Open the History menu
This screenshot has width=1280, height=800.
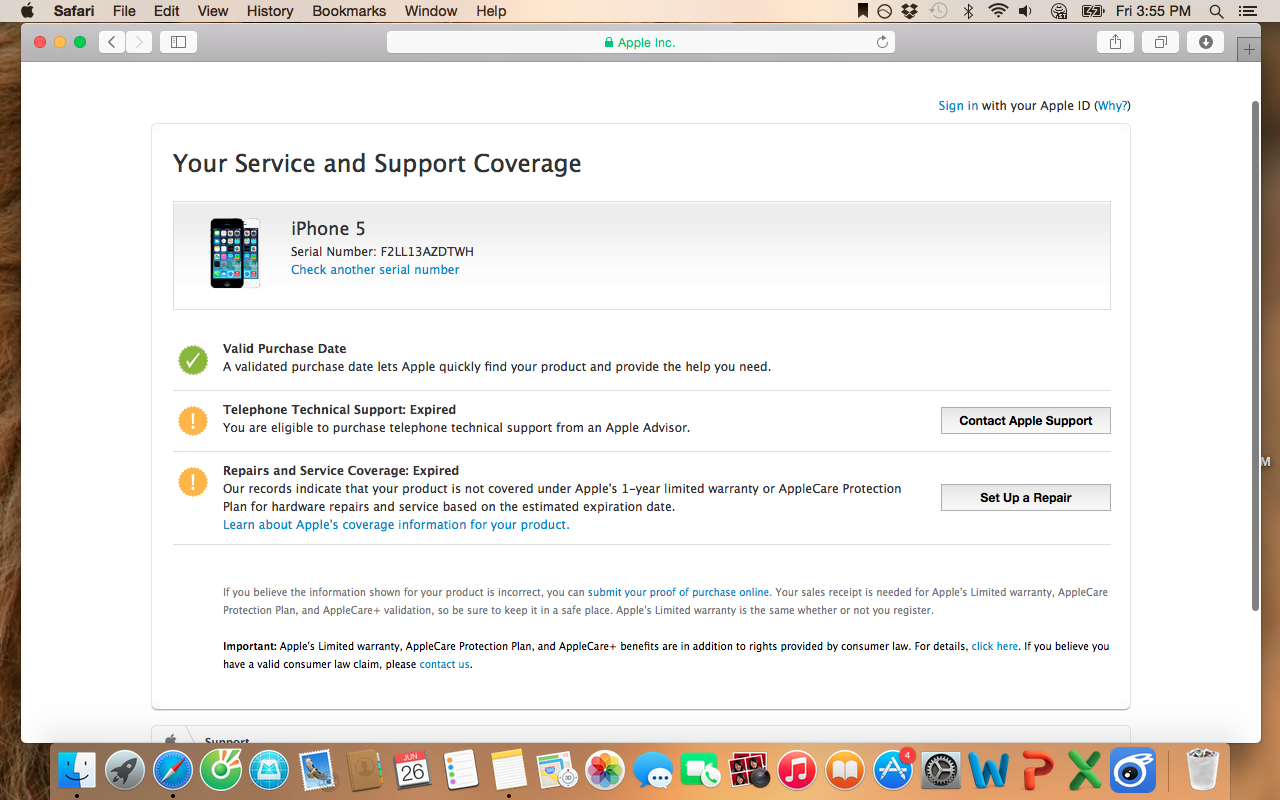tap(270, 11)
